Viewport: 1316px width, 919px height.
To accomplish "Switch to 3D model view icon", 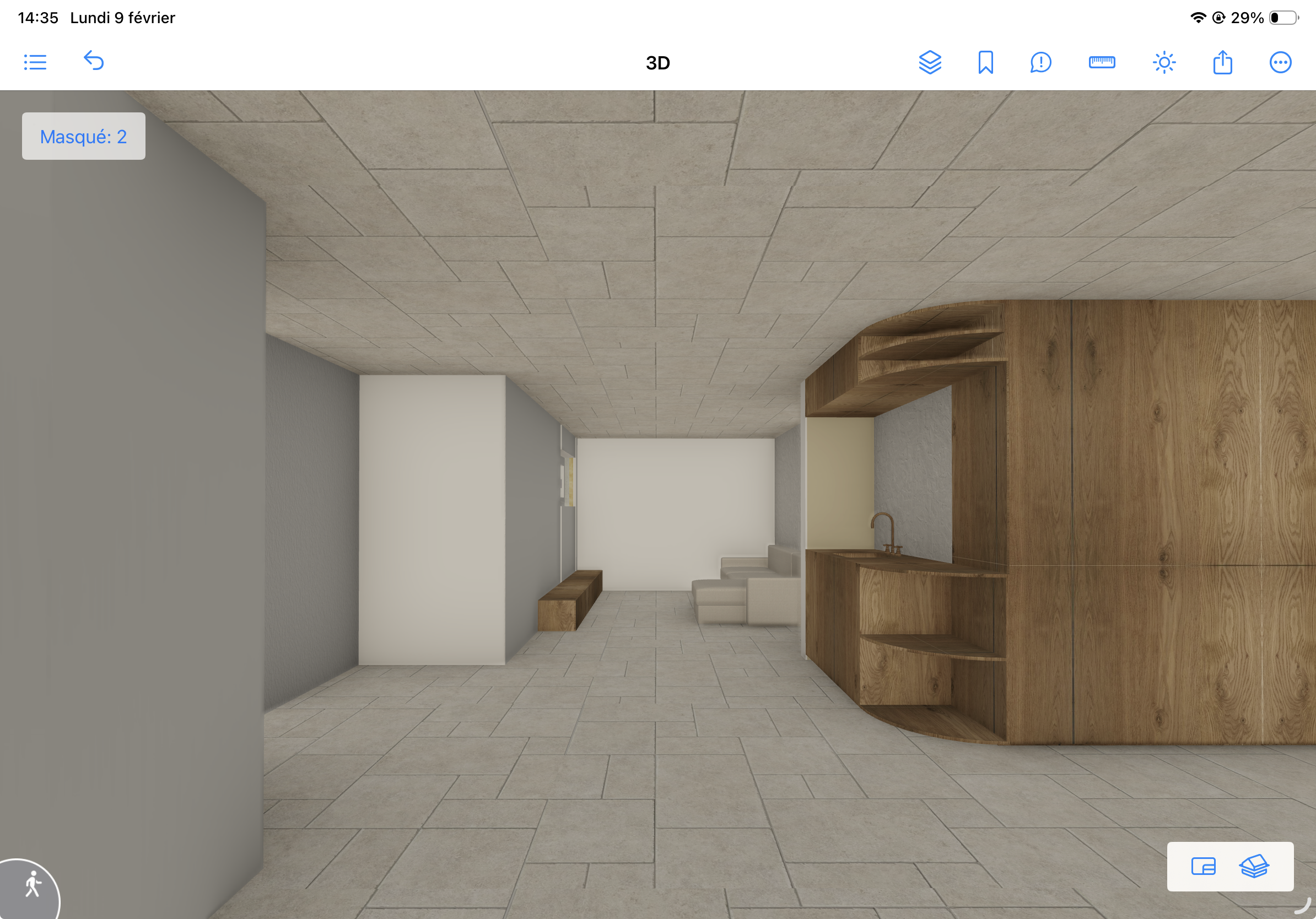I will coord(1254,866).
